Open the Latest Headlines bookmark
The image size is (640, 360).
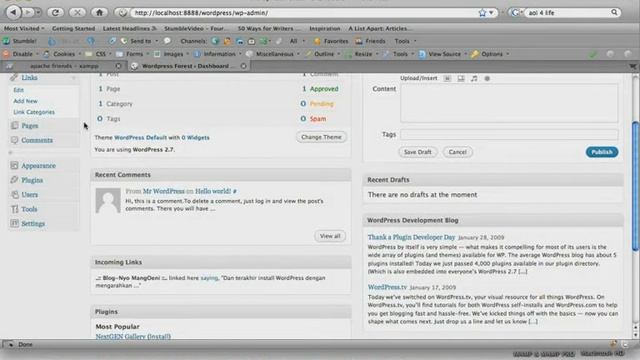pyautogui.click(x=129, y=29)
